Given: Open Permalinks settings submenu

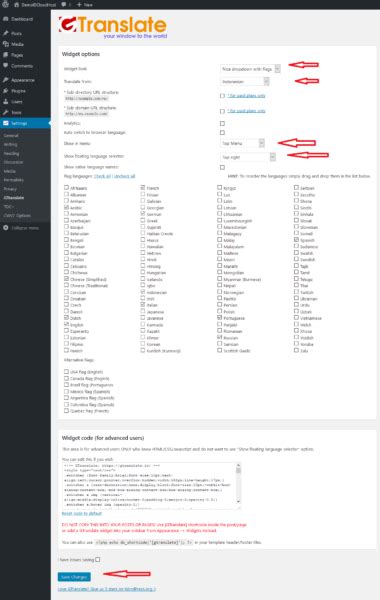Looking at the screenshot, I should tap(14, 180).
